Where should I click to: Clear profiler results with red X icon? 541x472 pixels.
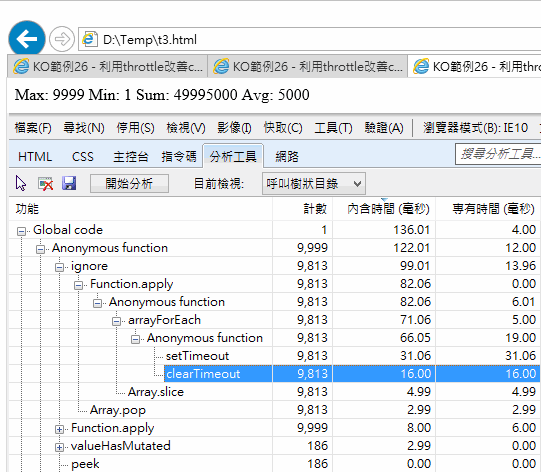point(45,184)
